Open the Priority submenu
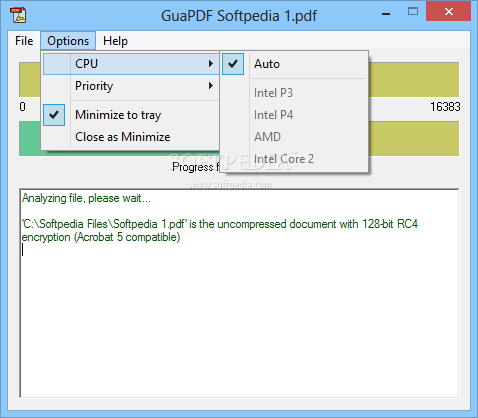The width and height of the screenshot is (478, 418). 131,86
